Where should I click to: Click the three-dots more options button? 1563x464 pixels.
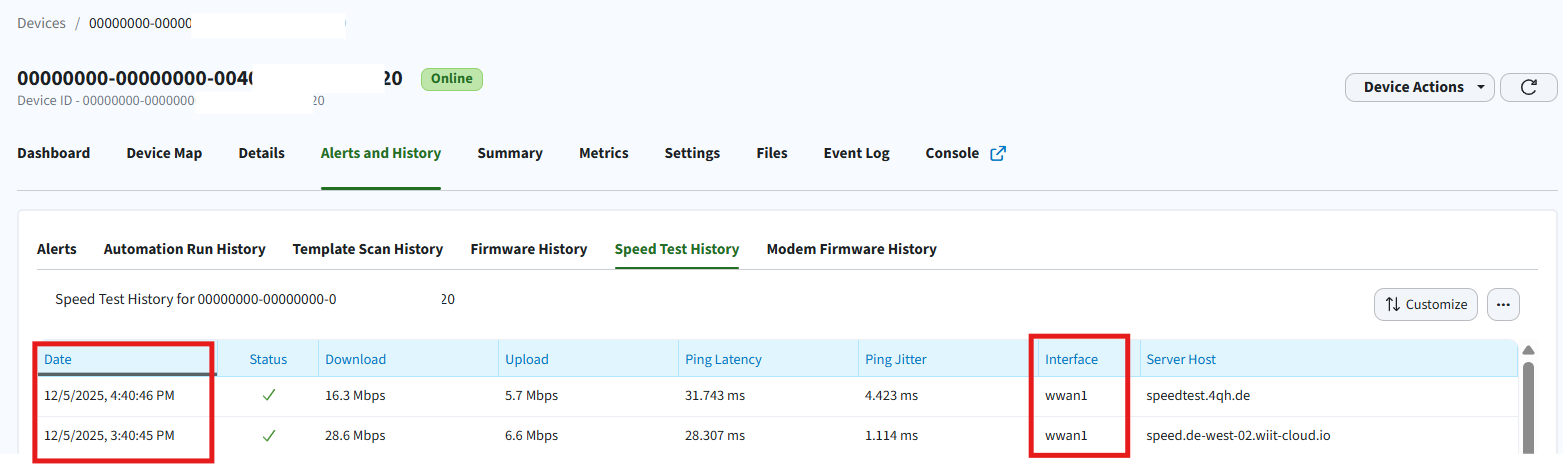coord(1503,305)
